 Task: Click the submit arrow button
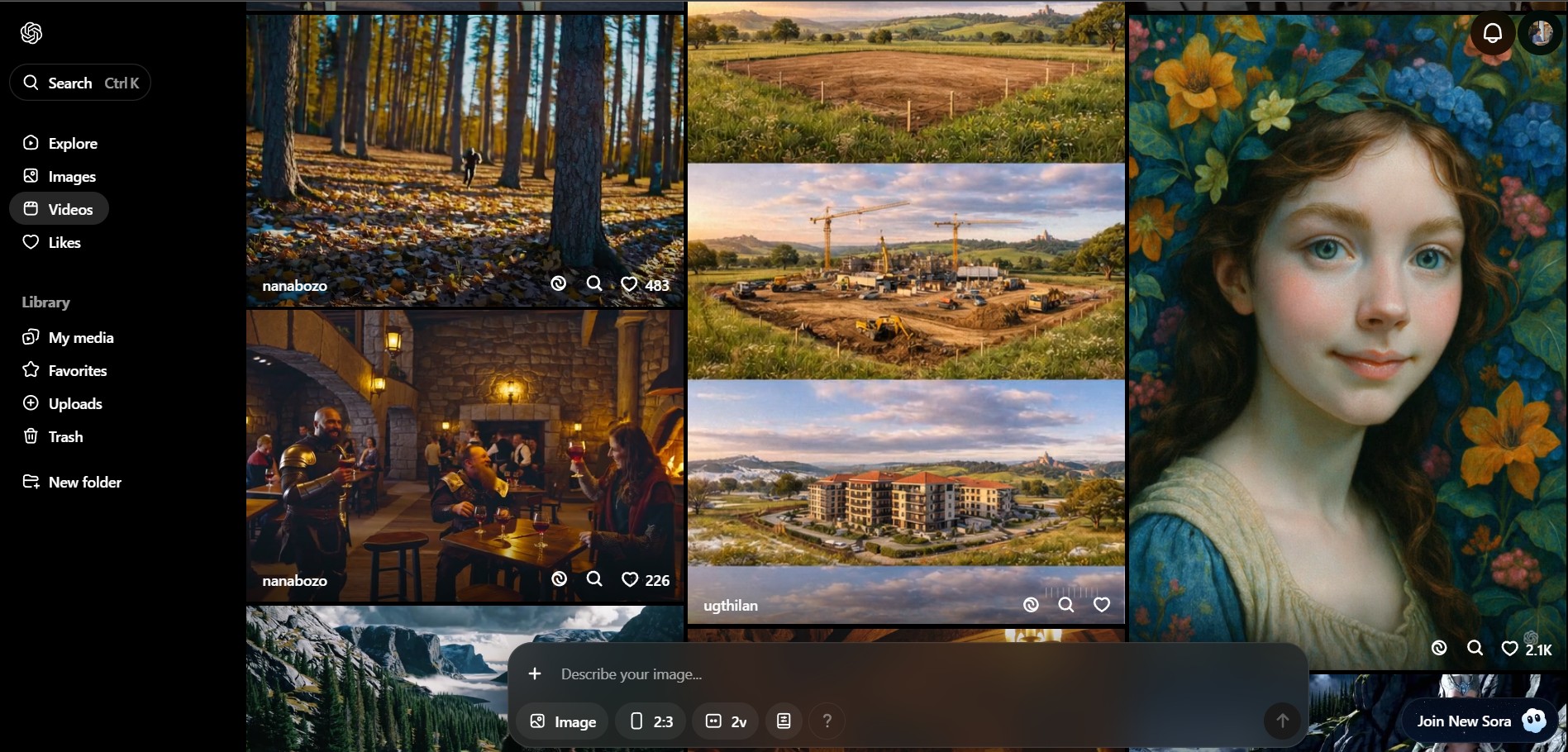(1282, 721)
